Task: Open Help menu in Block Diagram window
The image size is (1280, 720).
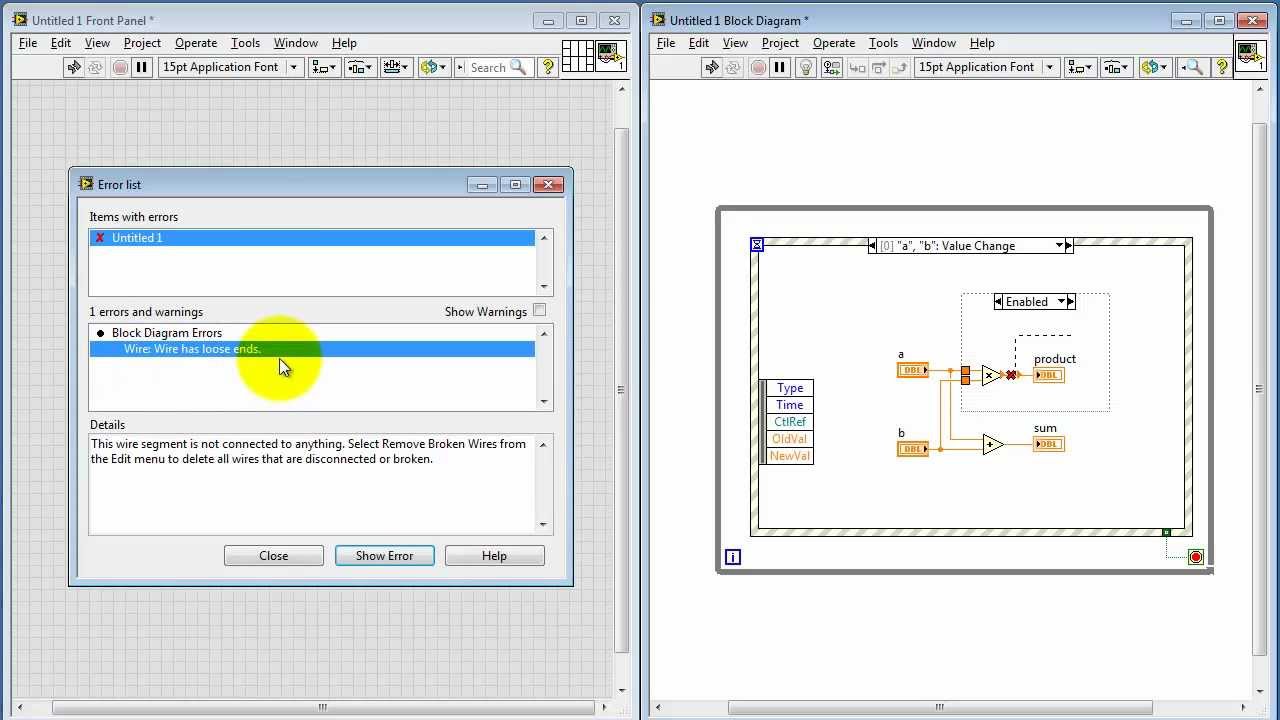Action: pyautogui.click(x=982, y=43)
